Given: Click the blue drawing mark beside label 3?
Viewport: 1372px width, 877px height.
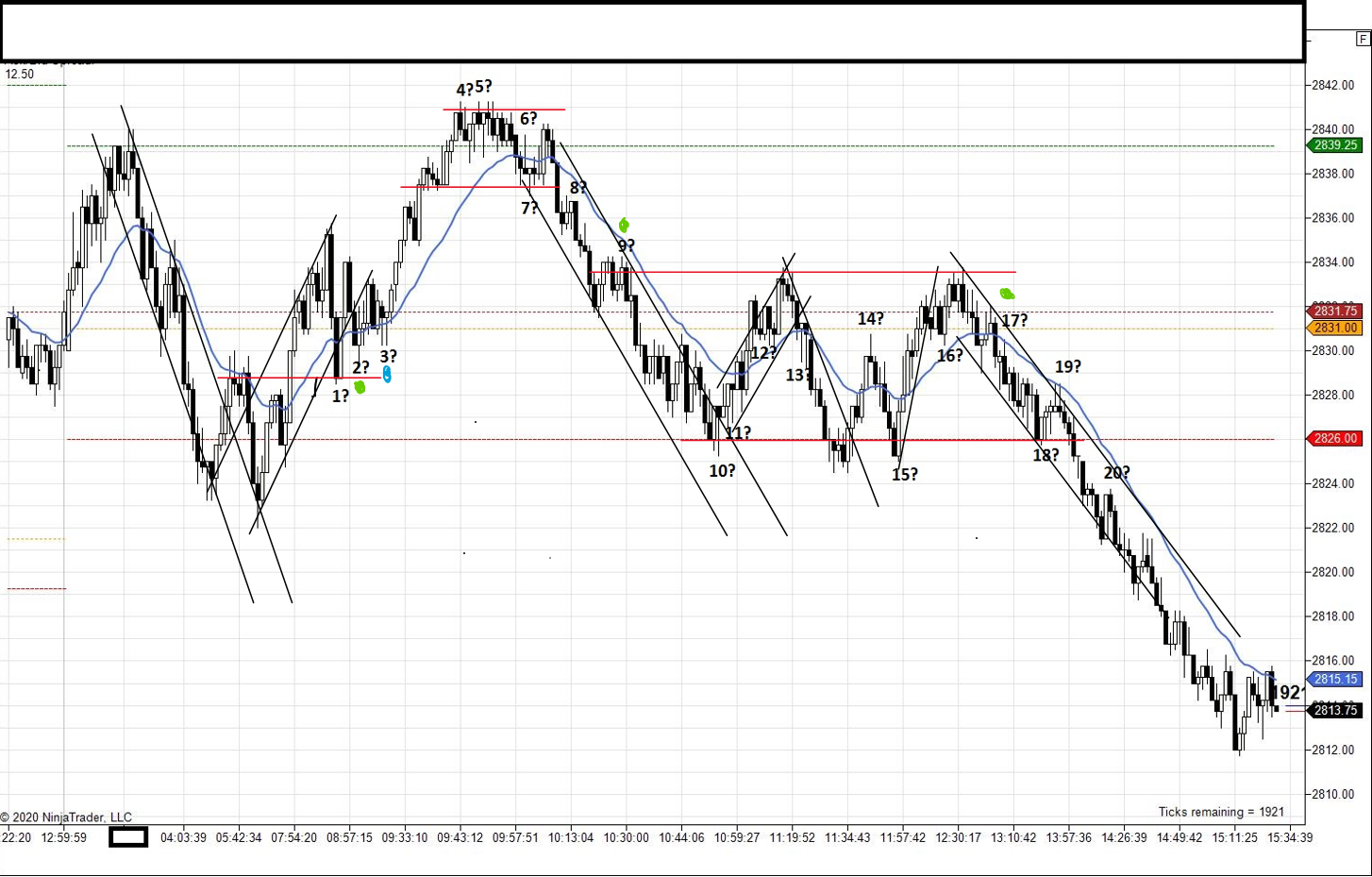Looking at the screenshot, I should pos(387,375).
